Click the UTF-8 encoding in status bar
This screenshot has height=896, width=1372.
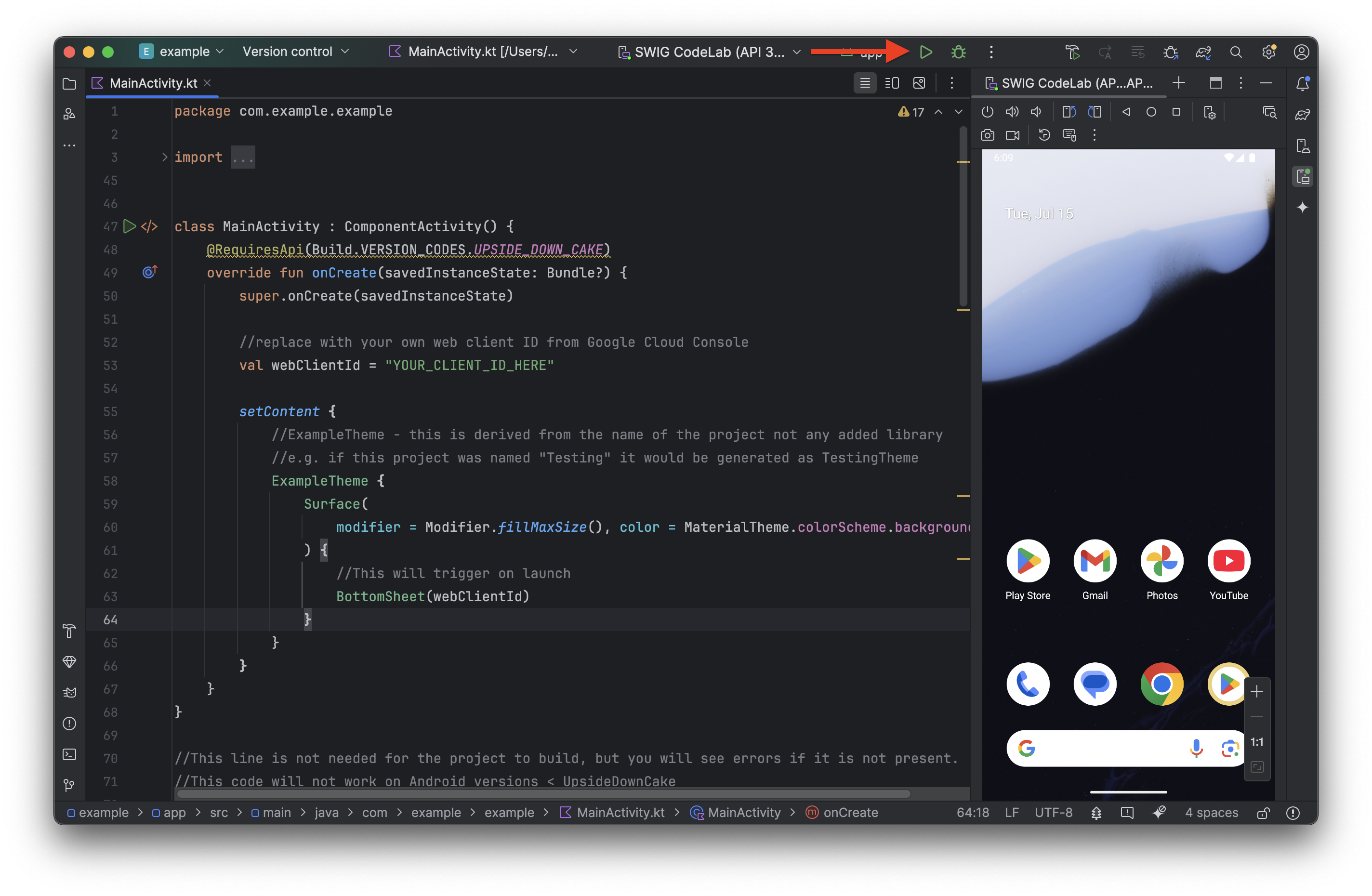(x=1053, y=812)
